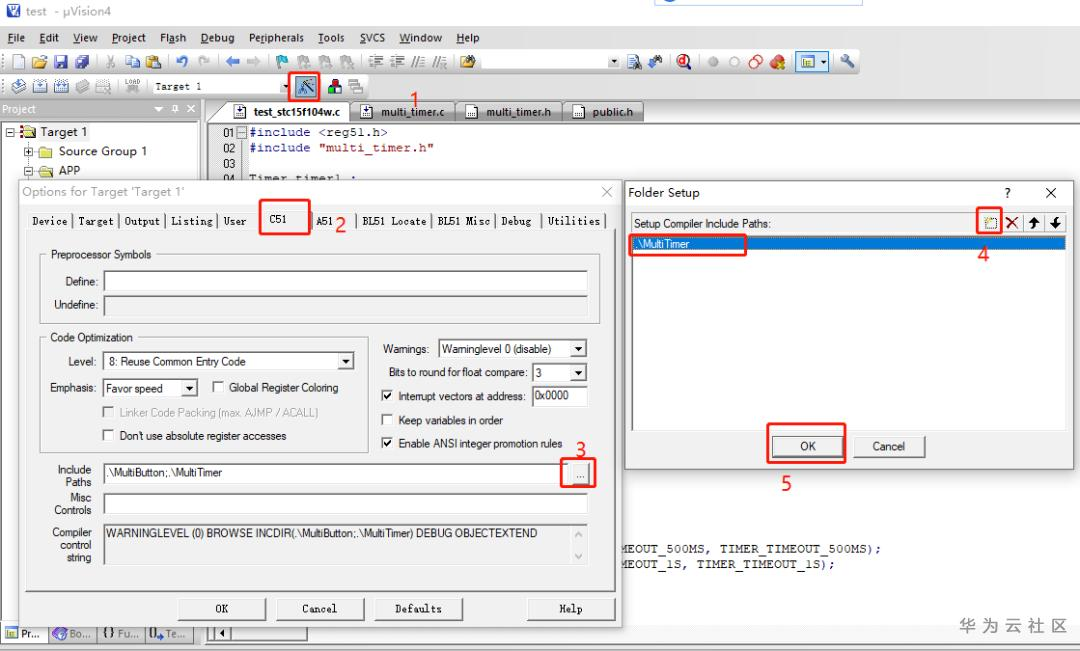1080x651 pixels.
Task: Save all files toolbar icon
Action: (x=82, y=62)
